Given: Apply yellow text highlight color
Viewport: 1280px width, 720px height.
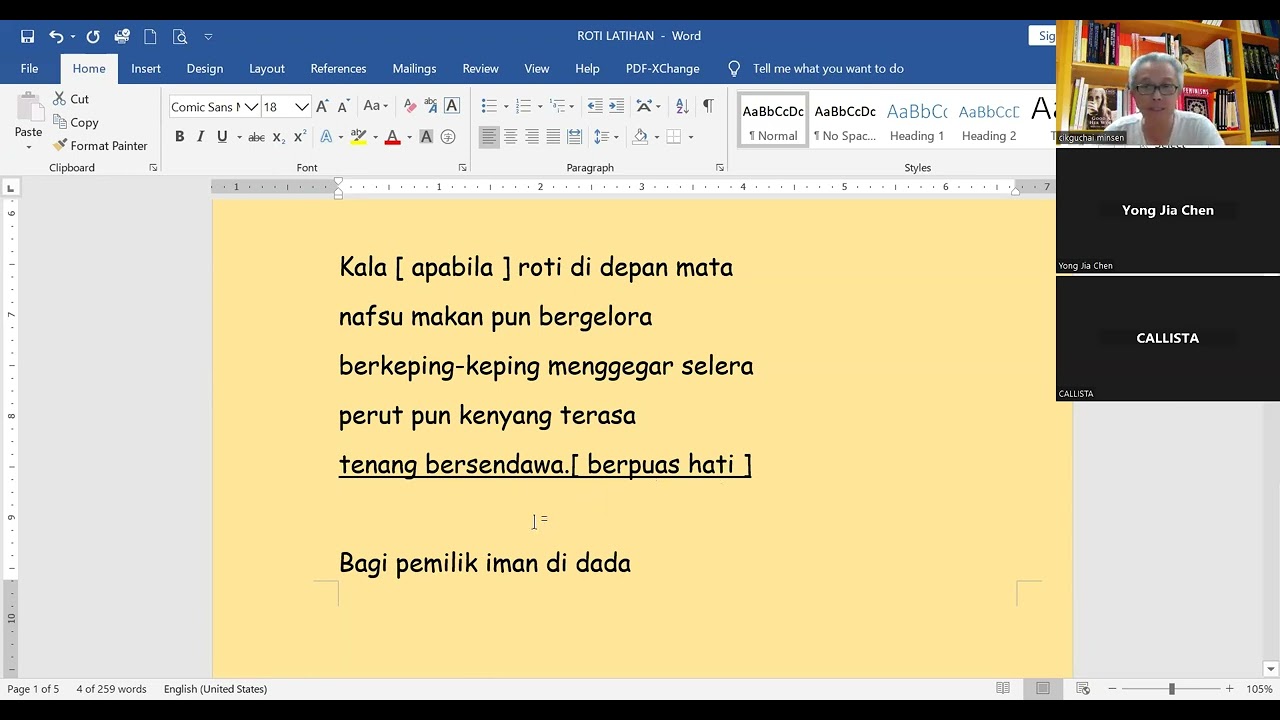Looking at the screenshot, I should point(358,137).
